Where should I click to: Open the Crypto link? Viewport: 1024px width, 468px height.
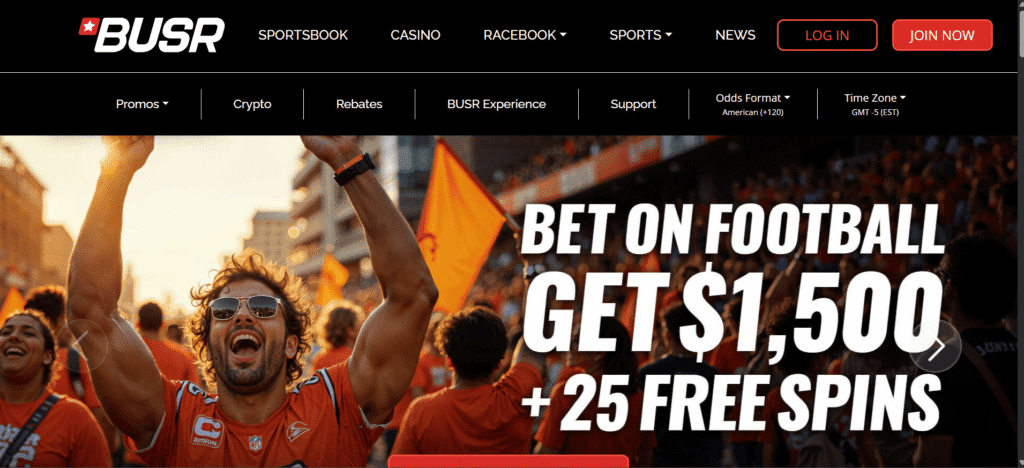coord(252,104)
